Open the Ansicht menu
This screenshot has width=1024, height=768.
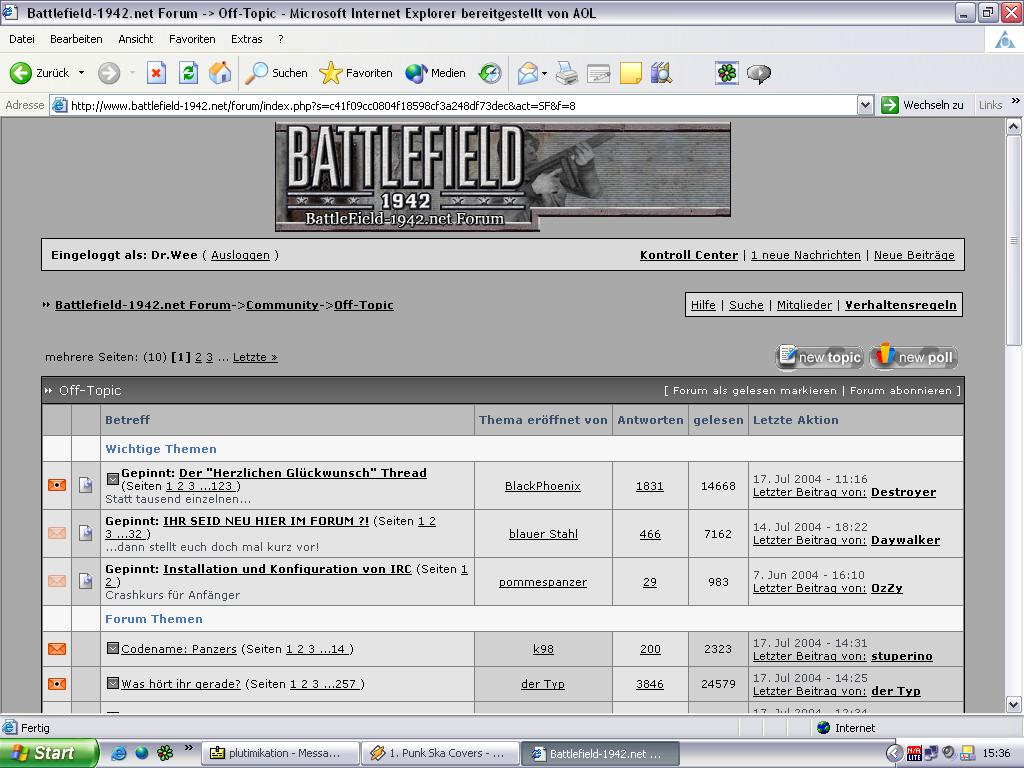136,39
